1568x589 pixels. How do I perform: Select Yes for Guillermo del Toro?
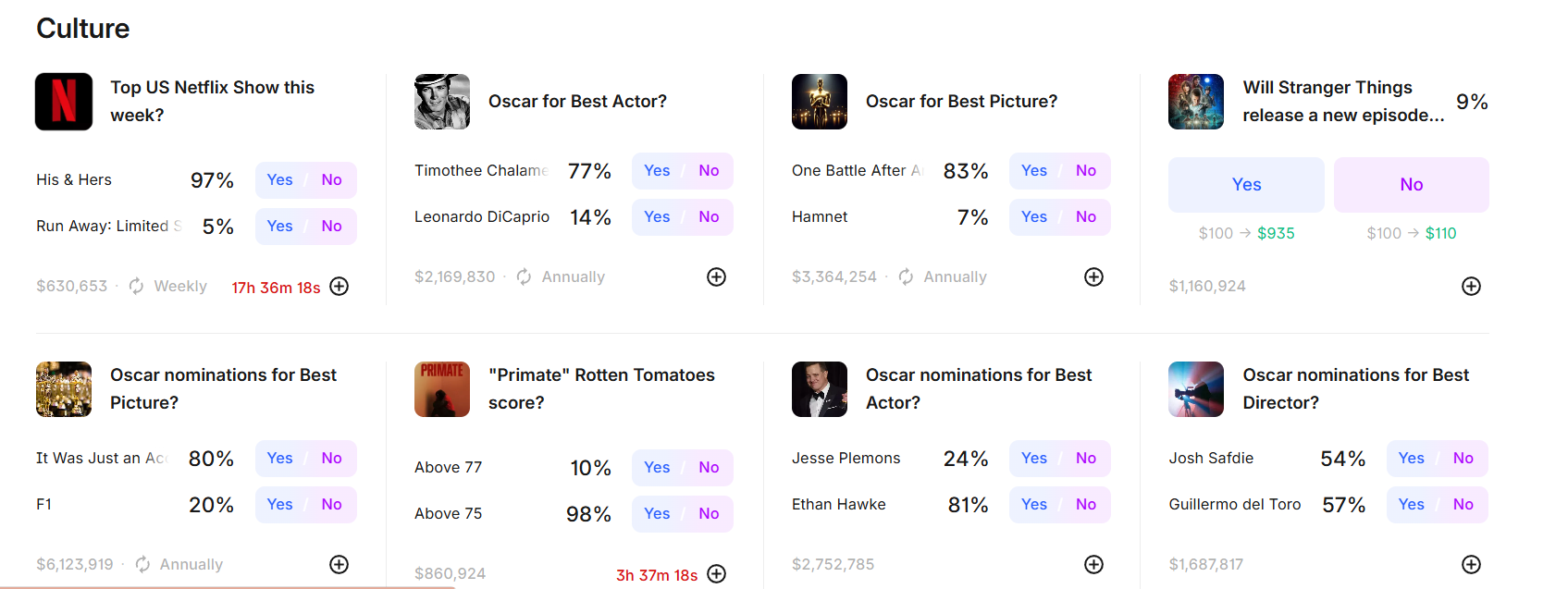point(1411,505)
